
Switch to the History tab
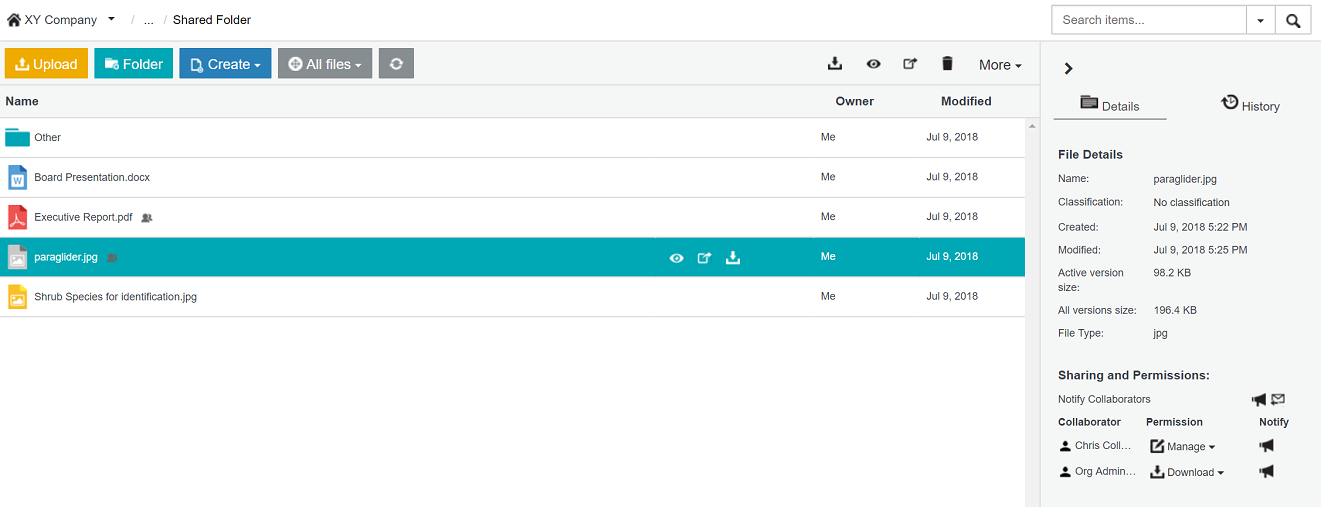coord(1250,105)
